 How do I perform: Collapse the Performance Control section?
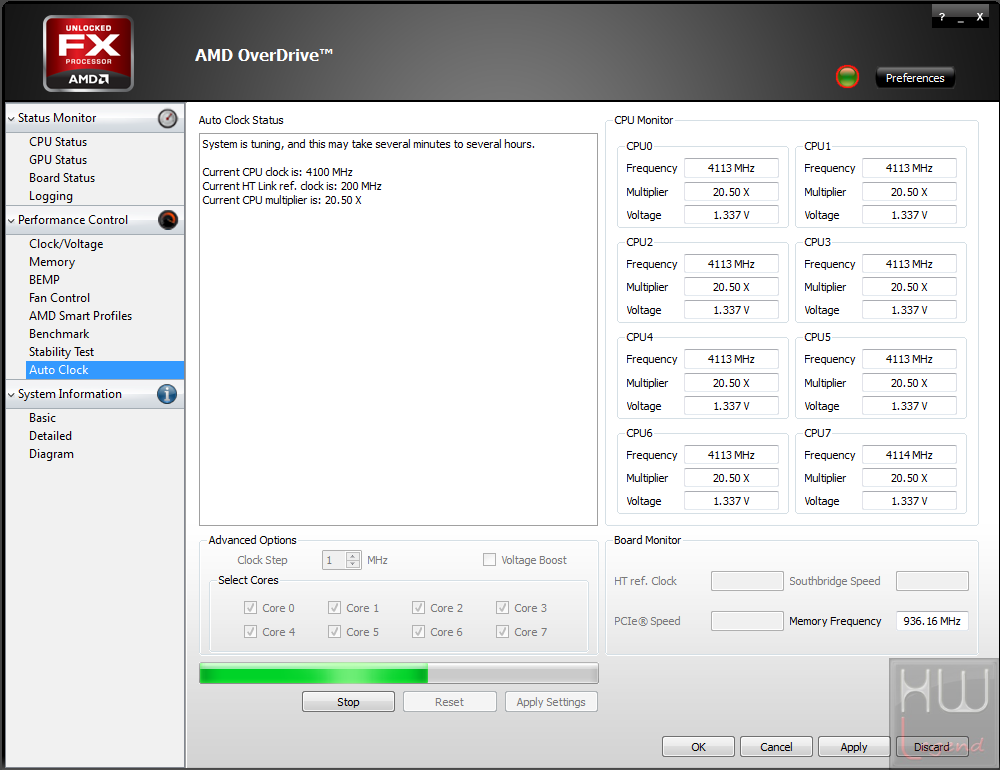pos(11,221)
